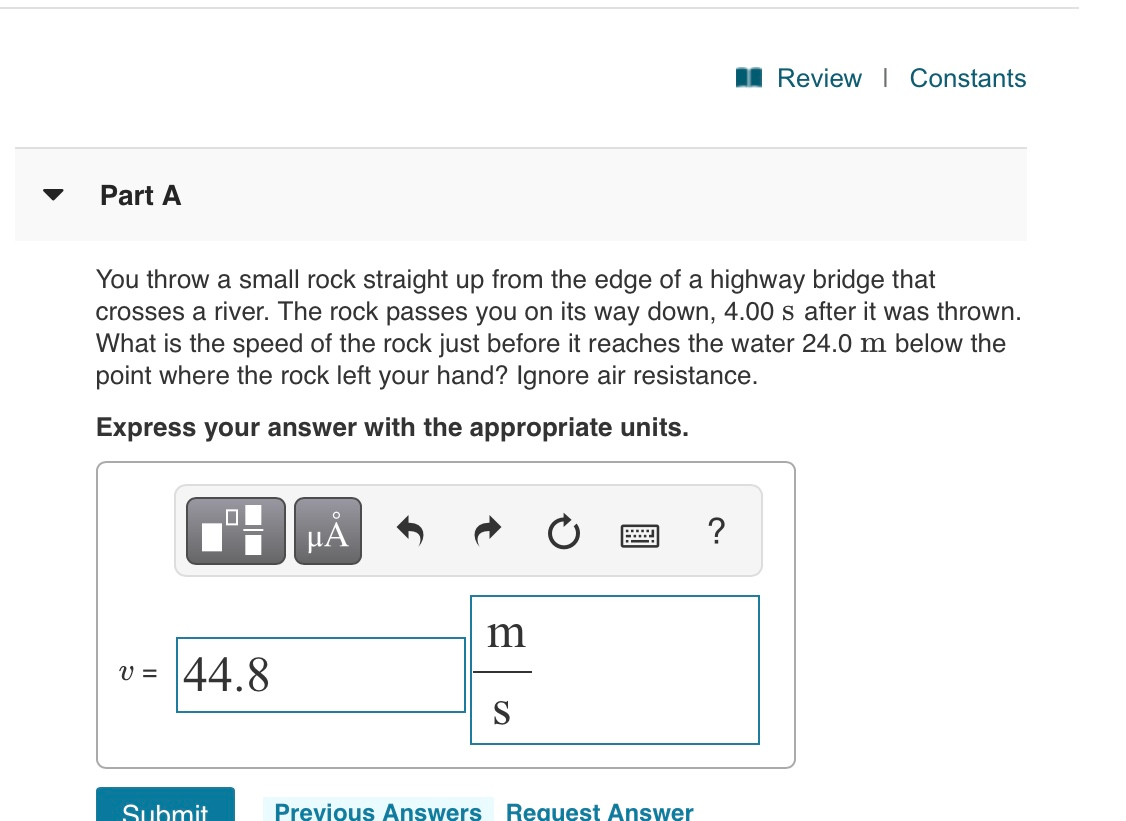This screenshot has width=1126, height=821.
Task: Click inside the value field showing 44.8
Action: click(x=320, y=674)
